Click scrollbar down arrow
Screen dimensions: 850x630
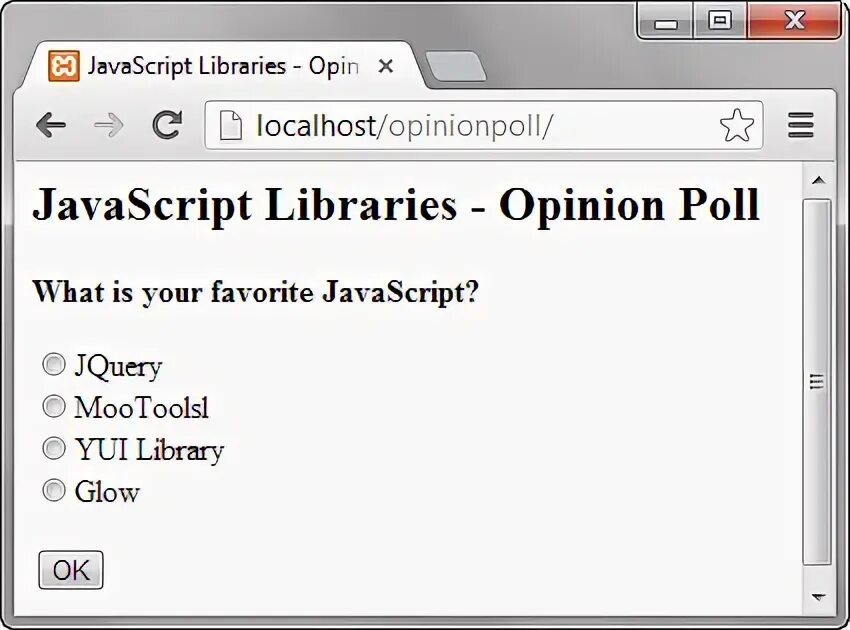click(x=818, y=596)
